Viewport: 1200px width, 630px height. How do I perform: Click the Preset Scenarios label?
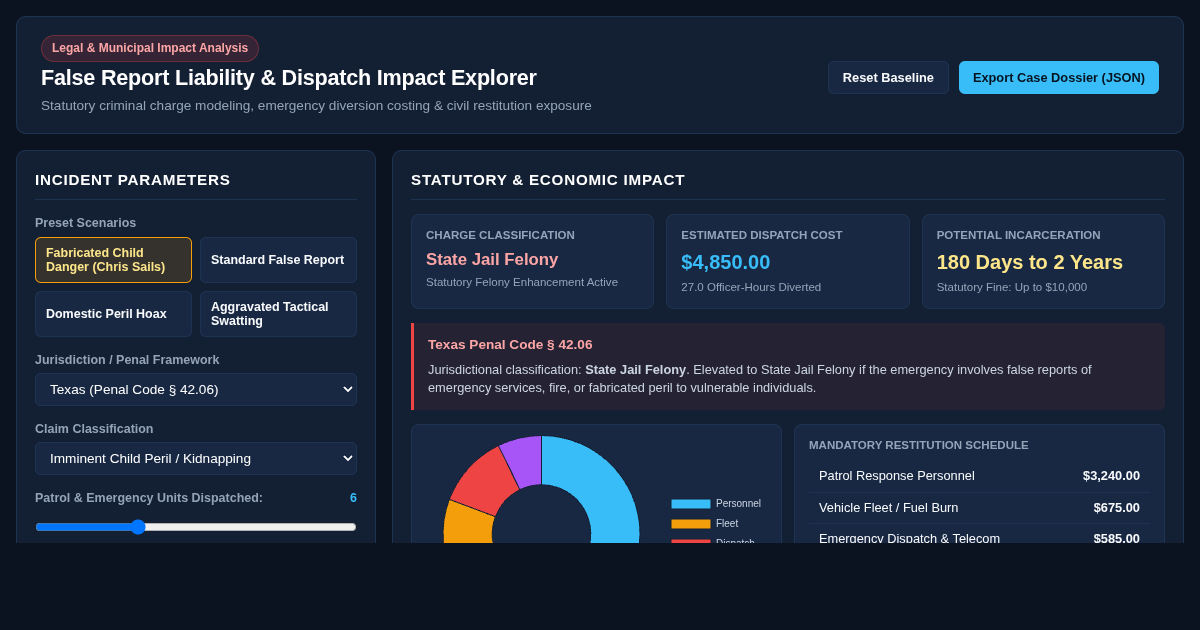coord(86,223)
